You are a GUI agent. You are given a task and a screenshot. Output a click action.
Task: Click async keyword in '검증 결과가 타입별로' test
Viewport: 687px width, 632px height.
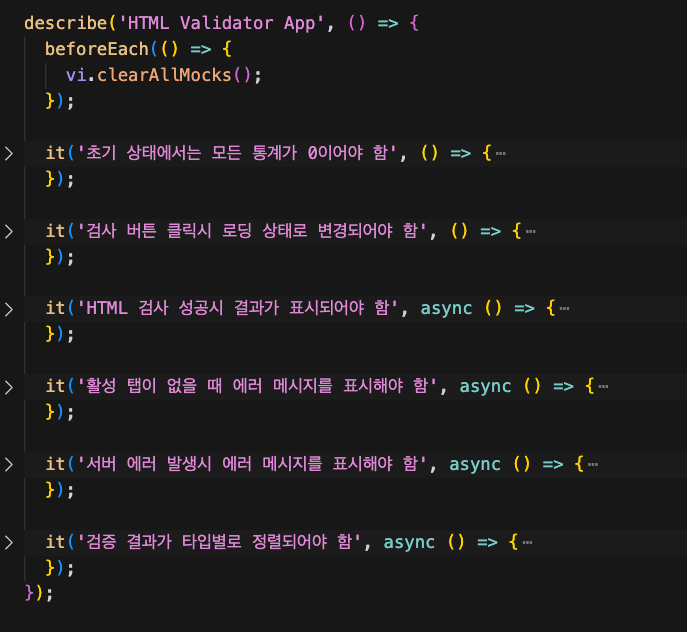coord(409,542)
